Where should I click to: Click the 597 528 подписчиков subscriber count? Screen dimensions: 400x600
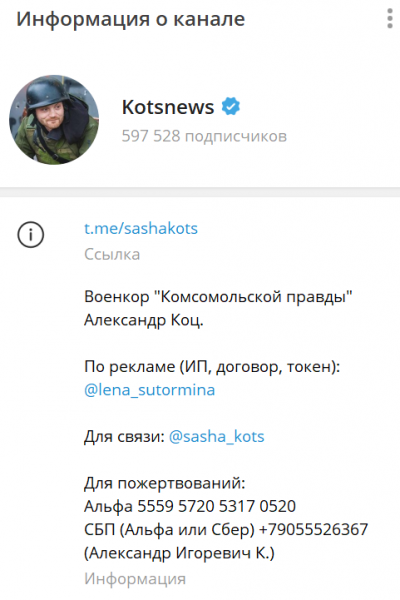tap(204, 136)
